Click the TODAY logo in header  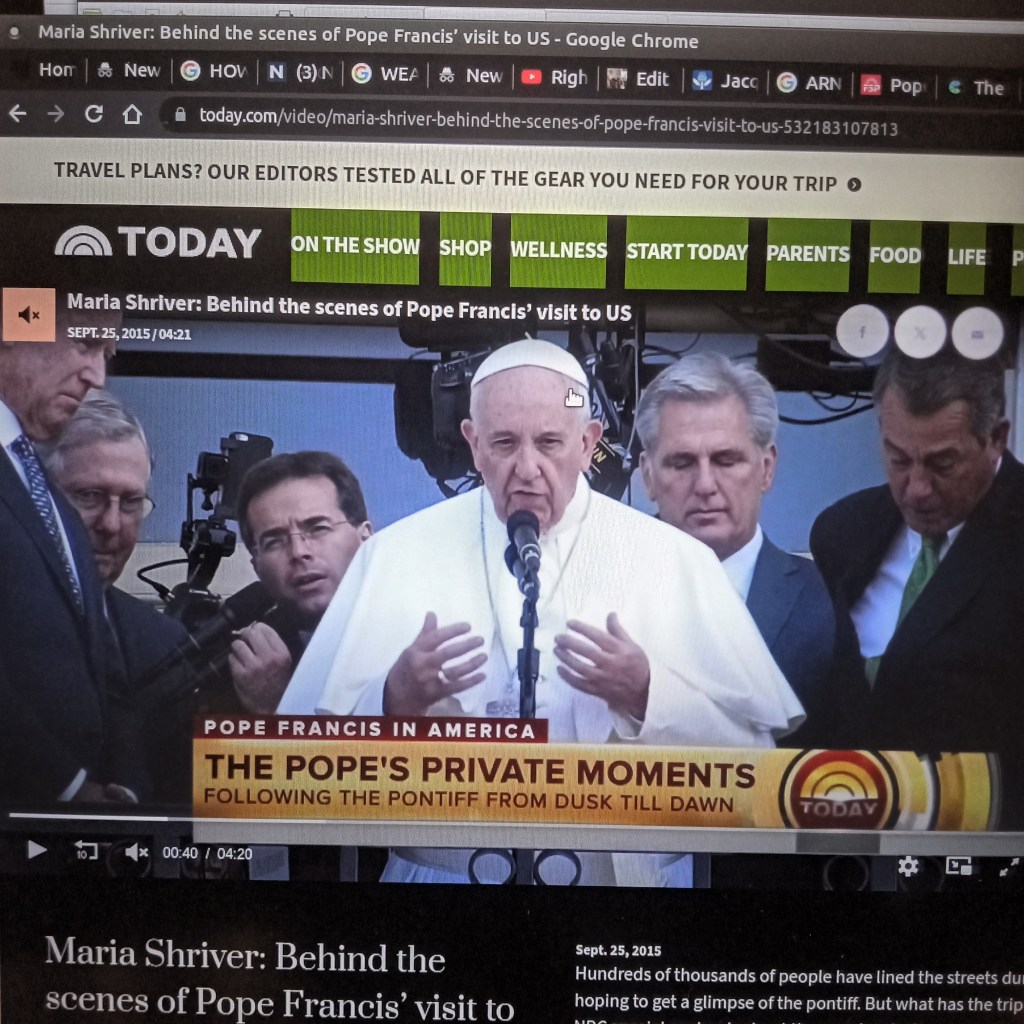158,243
